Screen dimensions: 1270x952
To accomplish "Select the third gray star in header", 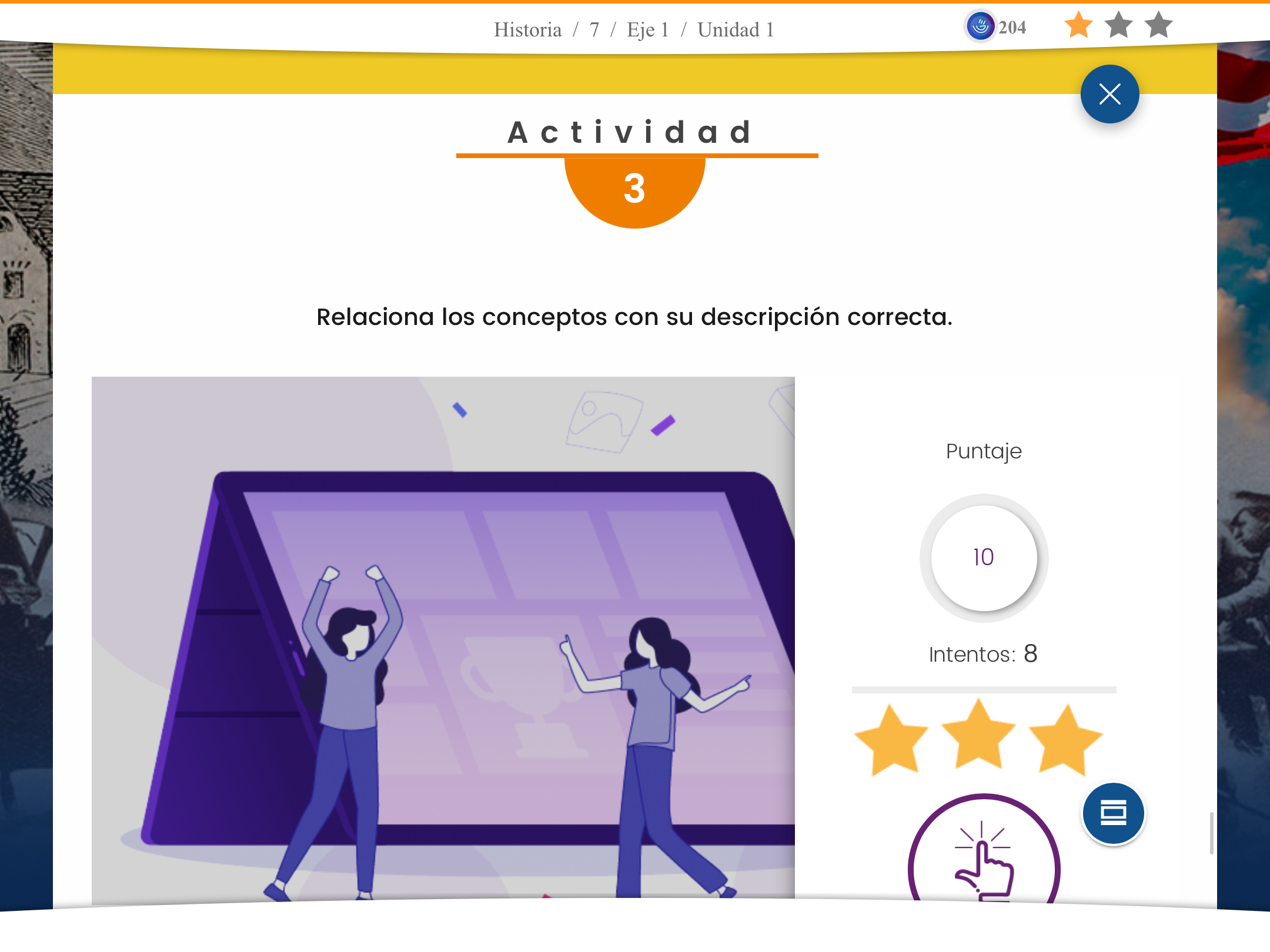I will (1158, 25).
